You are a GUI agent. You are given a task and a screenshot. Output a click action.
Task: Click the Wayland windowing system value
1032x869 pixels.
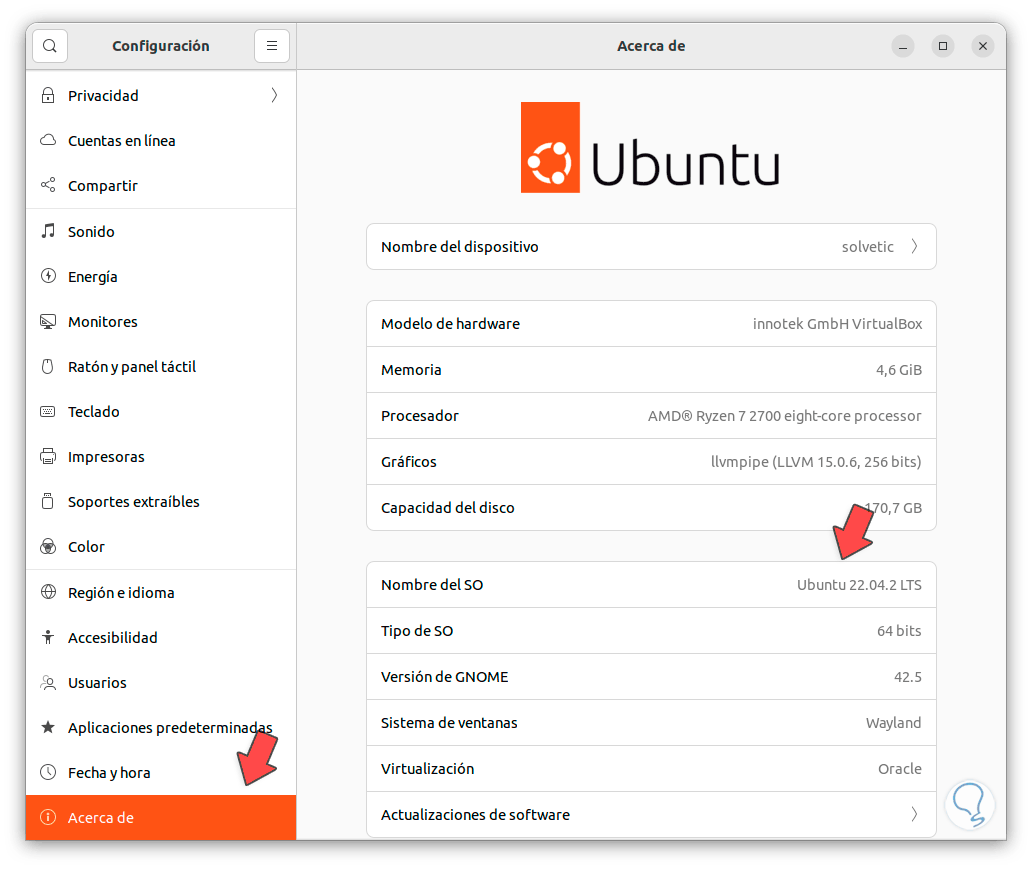click(x=893, y=723)
